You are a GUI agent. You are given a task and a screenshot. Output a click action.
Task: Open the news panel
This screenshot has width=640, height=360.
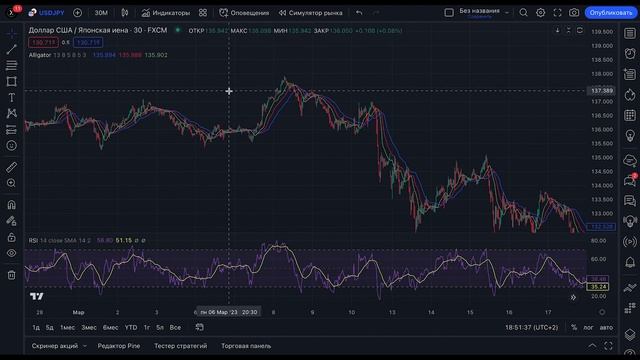point(630,74)
